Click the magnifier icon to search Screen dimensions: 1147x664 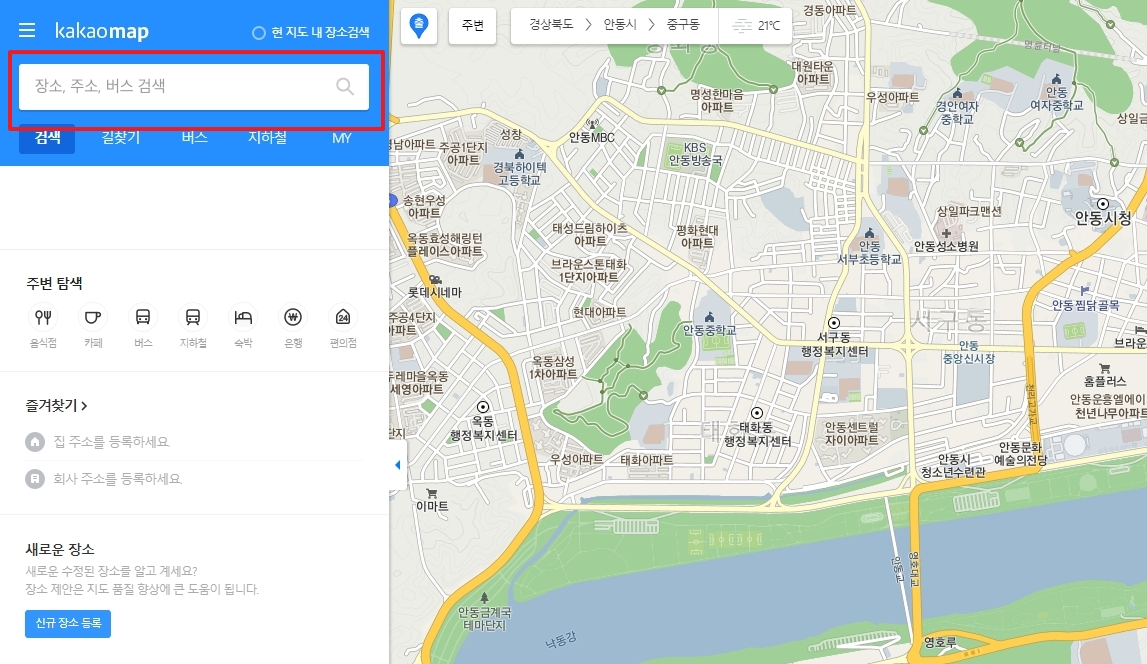[345, 87]
